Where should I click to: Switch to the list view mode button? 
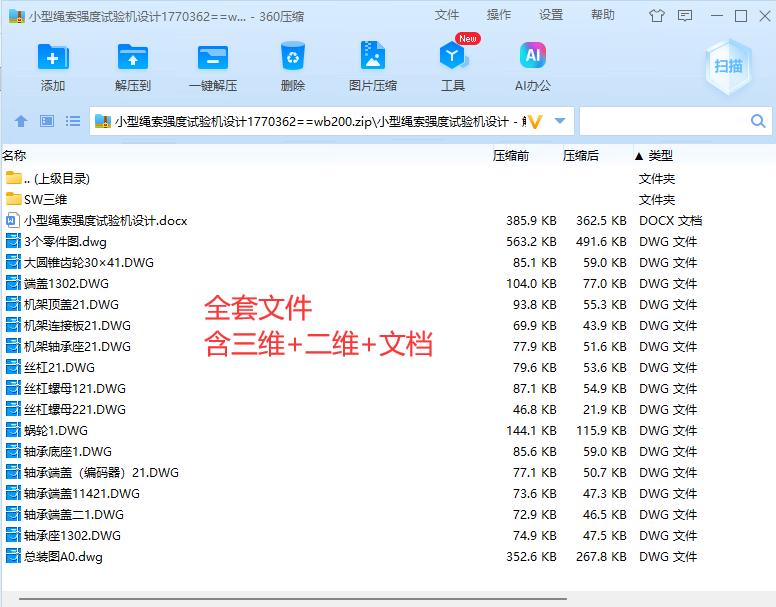[x=73, y=121]
